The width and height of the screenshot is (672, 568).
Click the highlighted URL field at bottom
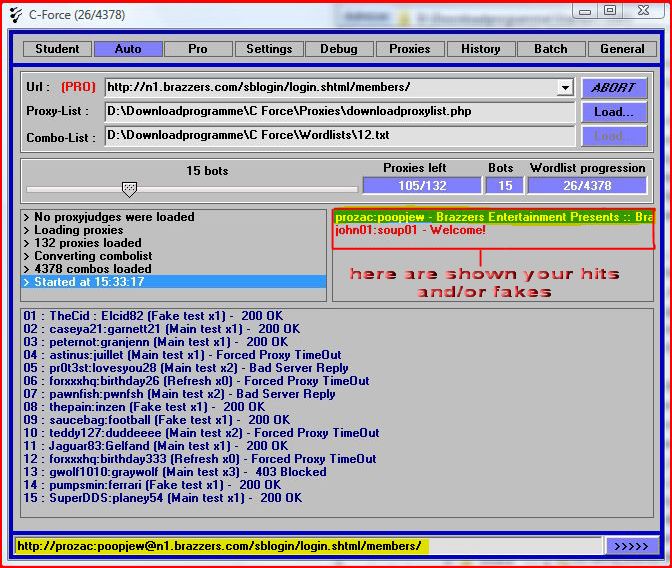tap(309, 546)
